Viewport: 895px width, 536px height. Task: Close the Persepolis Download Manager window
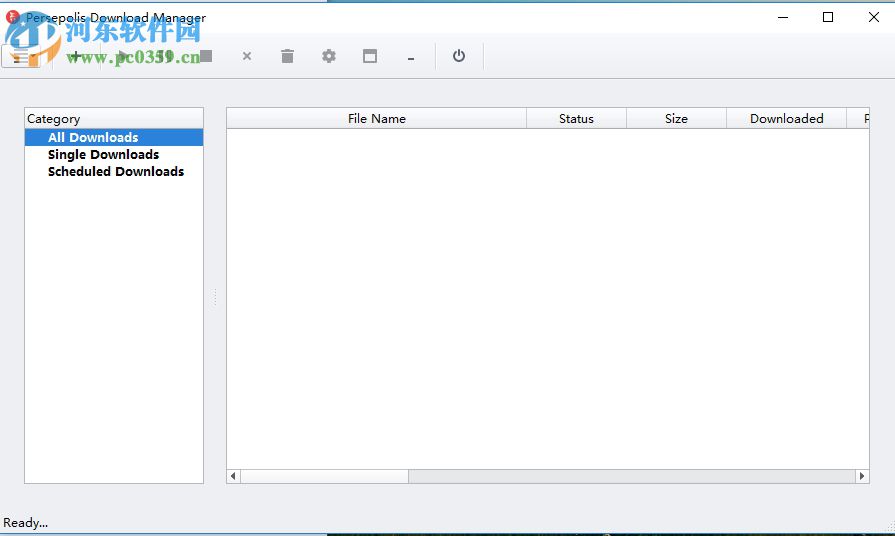click(874, 17)
